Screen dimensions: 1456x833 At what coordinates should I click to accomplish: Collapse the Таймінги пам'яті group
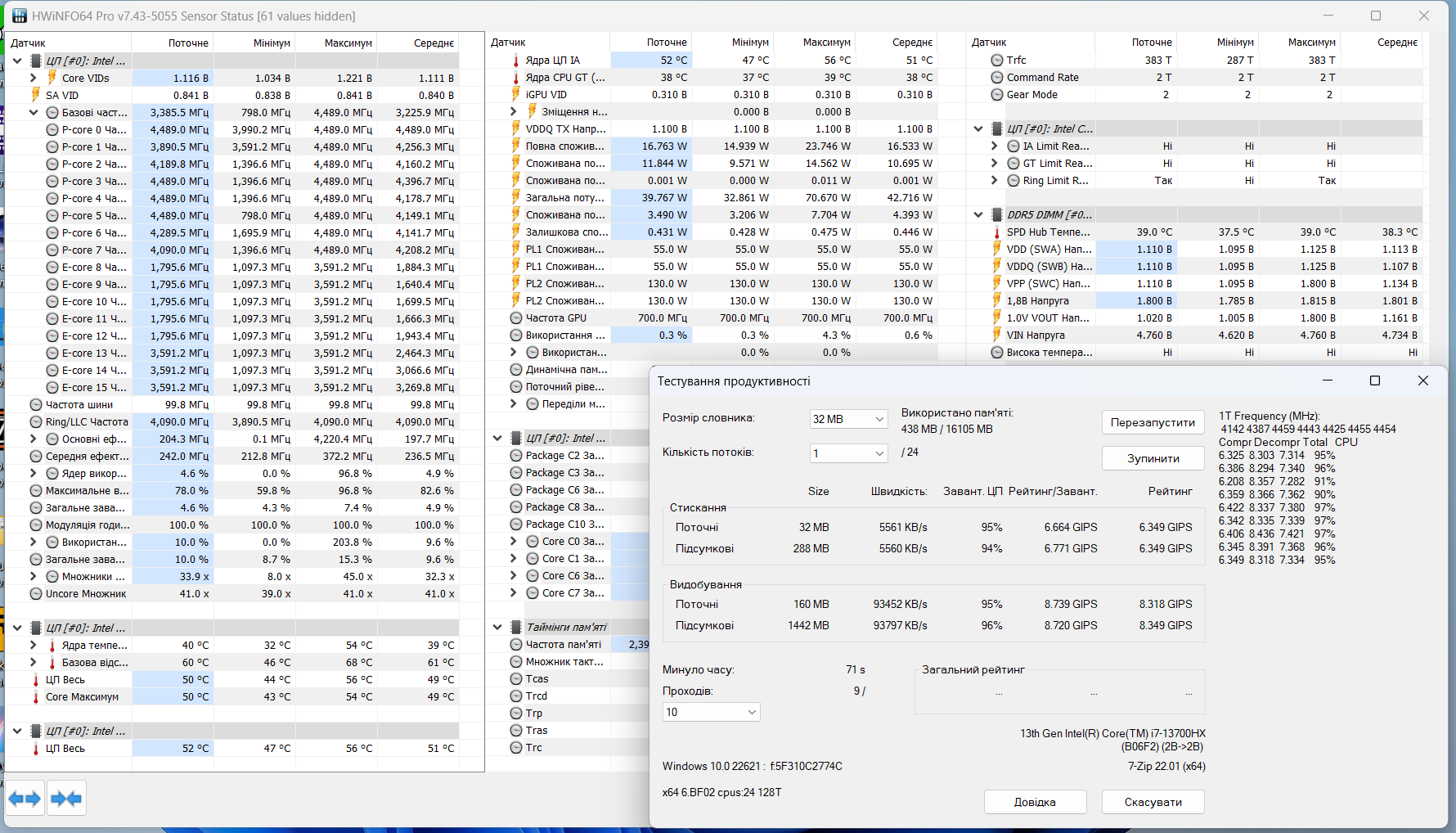tap(497, 627)
